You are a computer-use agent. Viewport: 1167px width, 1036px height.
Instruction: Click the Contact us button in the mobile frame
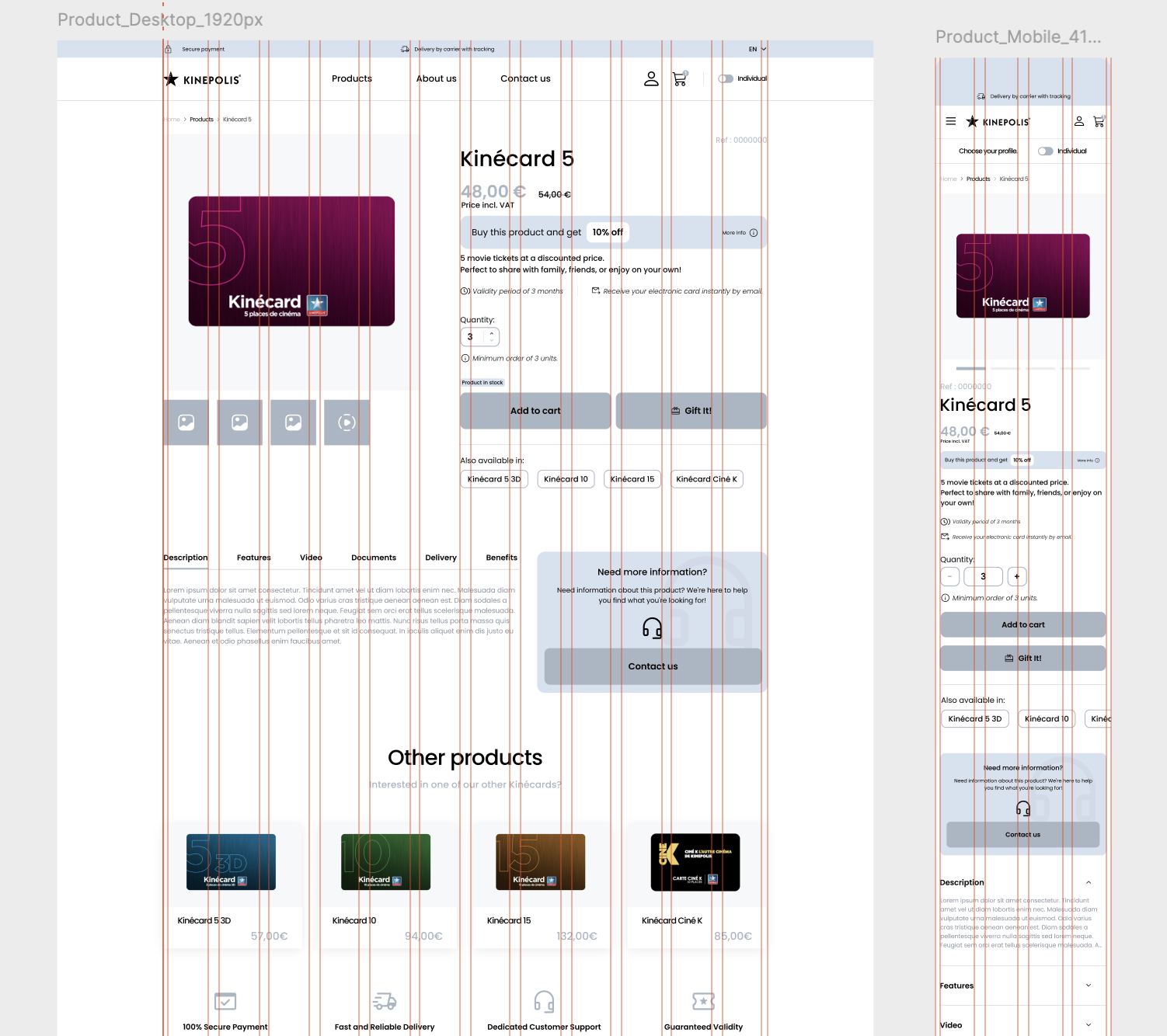(x=1023, y=835)
